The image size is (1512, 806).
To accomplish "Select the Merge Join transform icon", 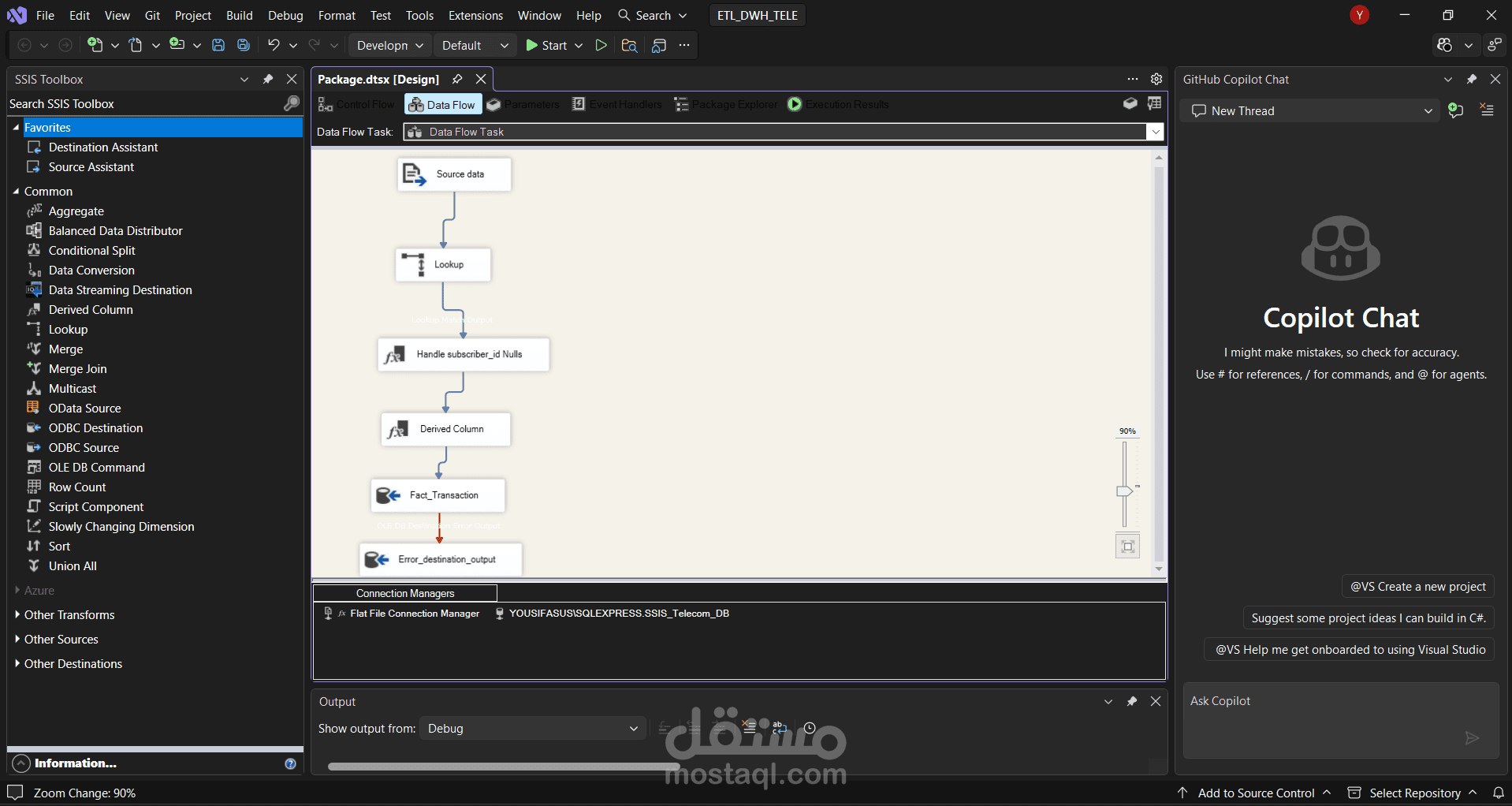I will pyautogui.click(x=35, y=368).
